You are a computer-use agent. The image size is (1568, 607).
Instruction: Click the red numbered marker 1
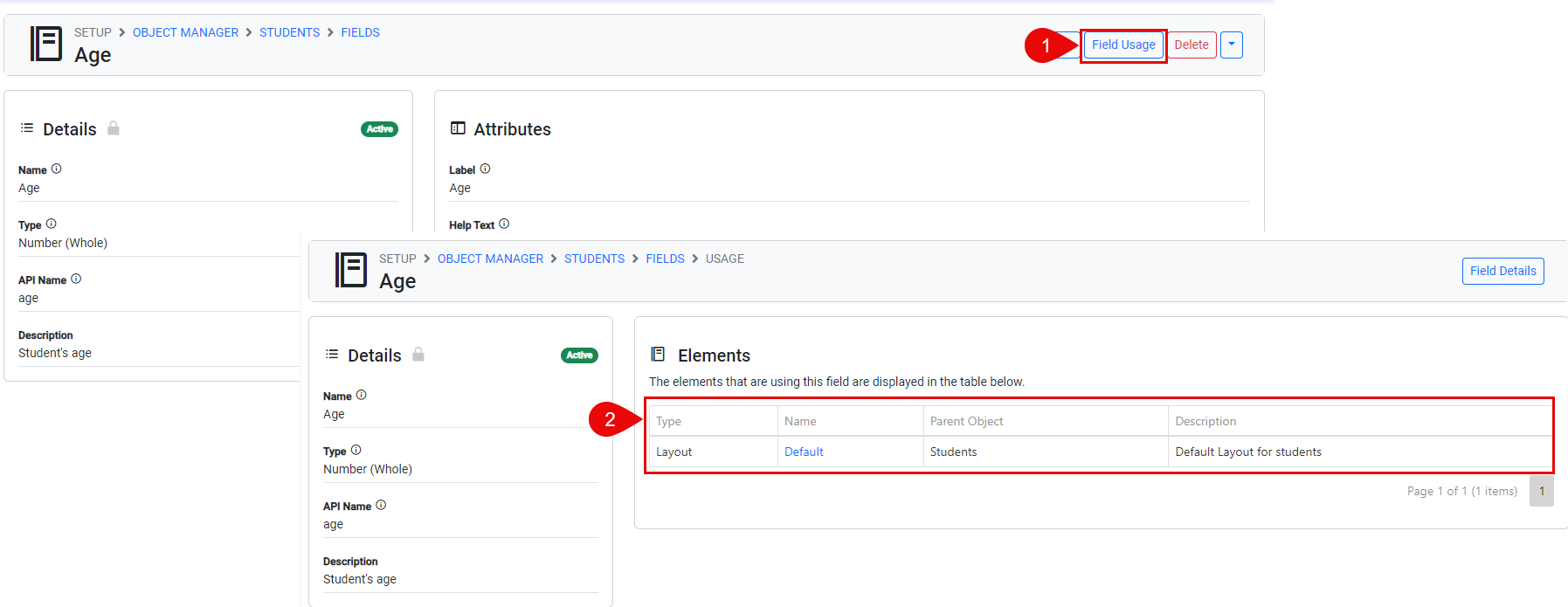coord(1045,45)
